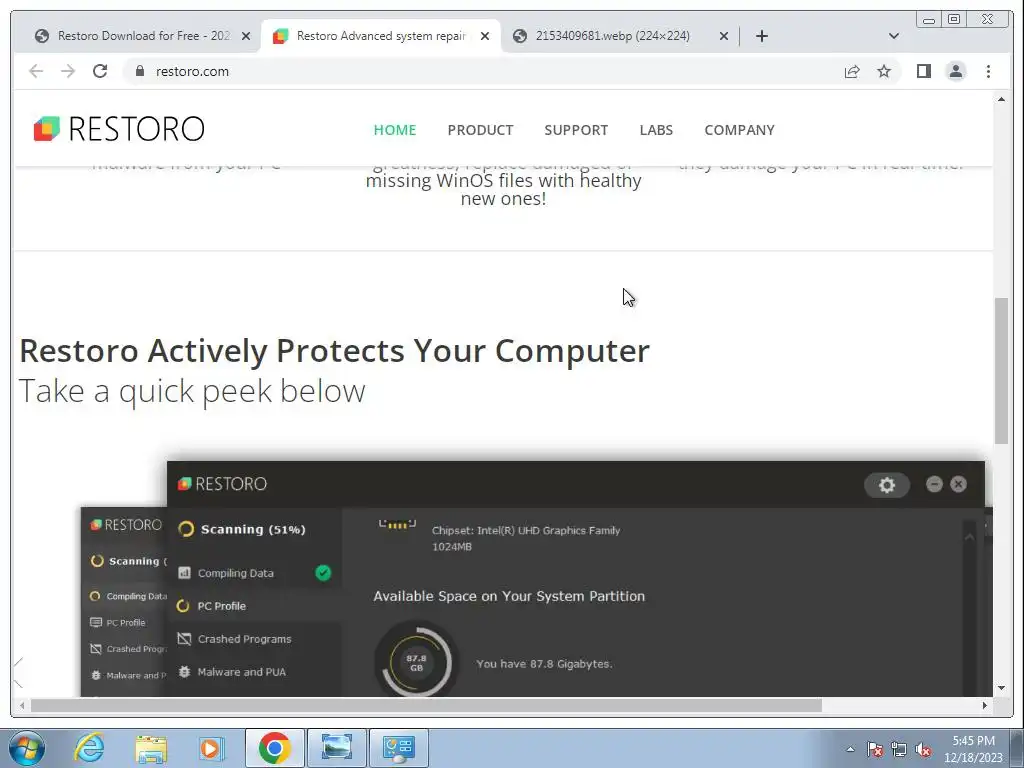Image resolution: width=1024 pixels, height=768 pixels.
Task: Click the page horizontal scrollbar thumb
Action: click(426, 705)
